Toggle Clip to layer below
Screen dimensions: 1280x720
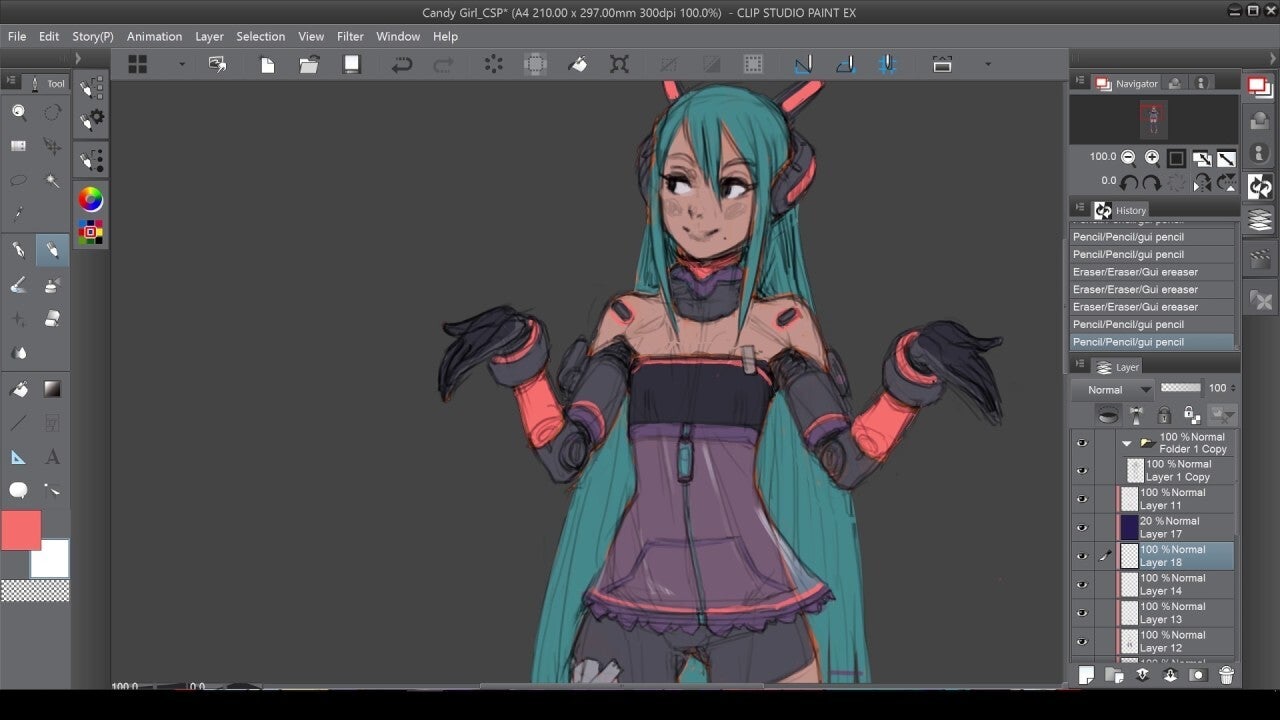tap(1108, 415)
